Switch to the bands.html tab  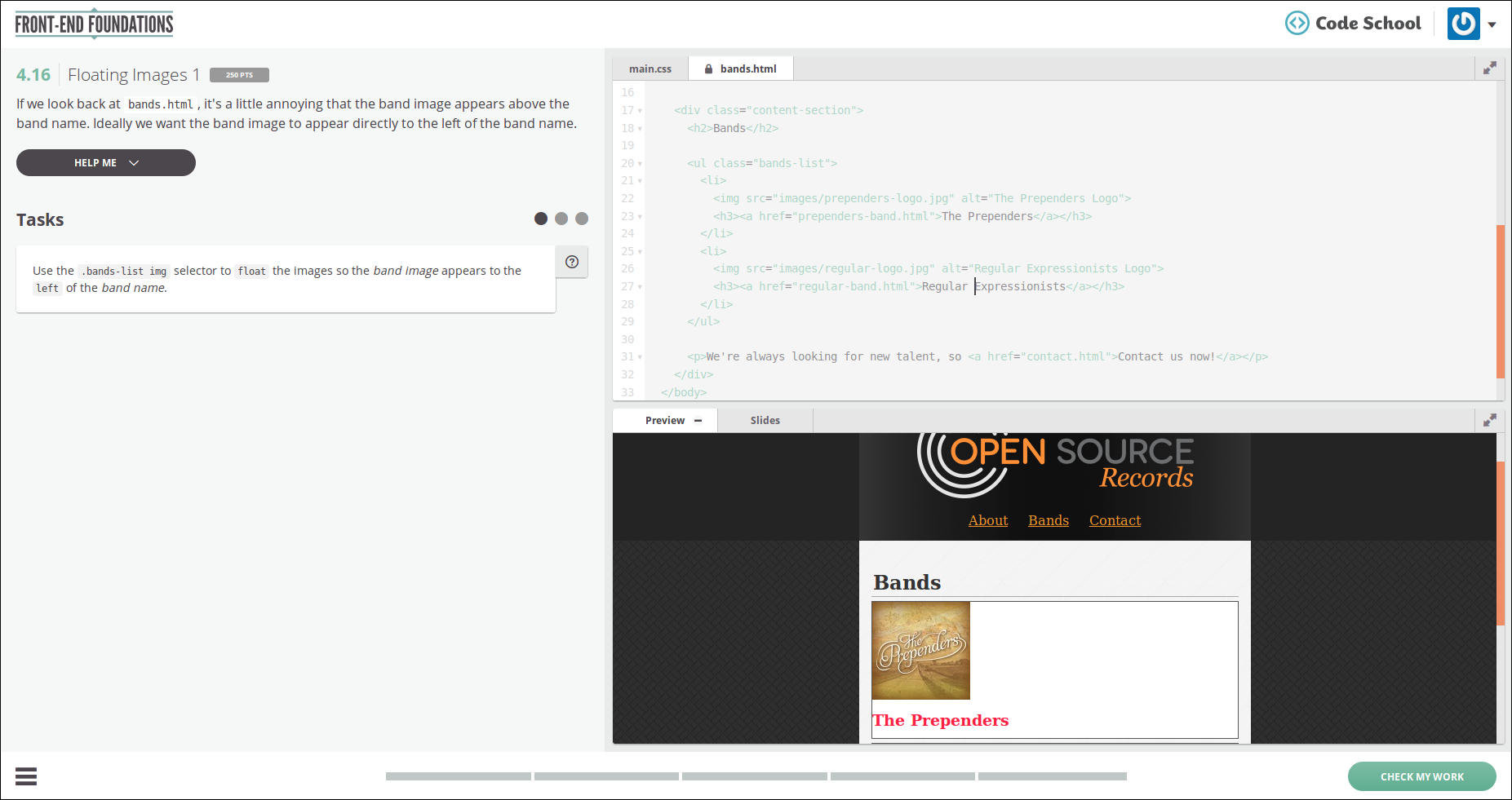click(741, 69)
